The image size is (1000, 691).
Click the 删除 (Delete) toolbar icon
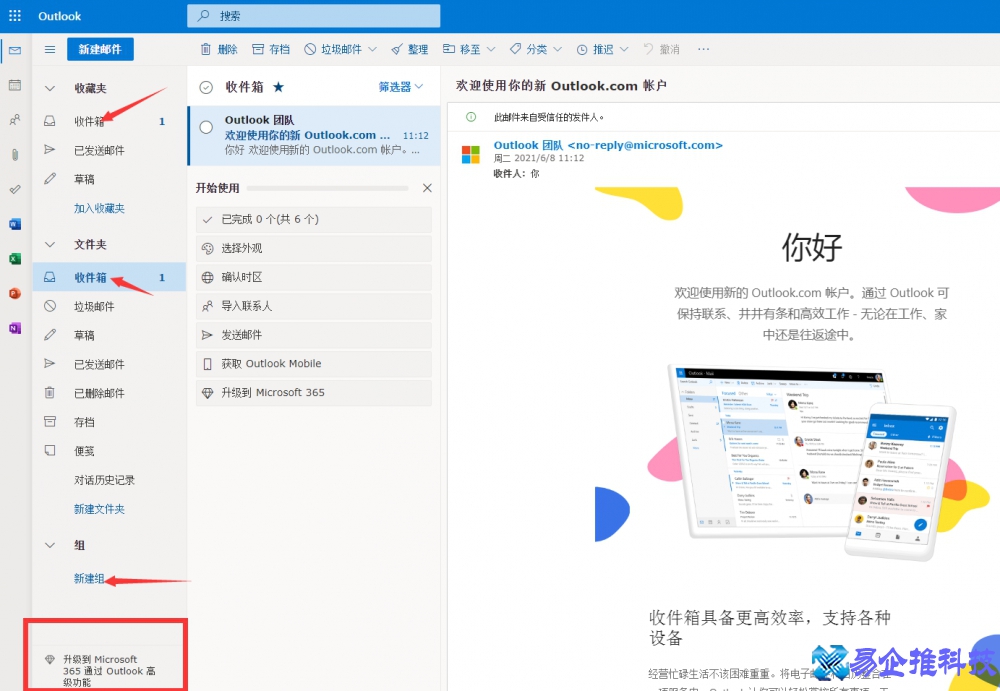pyautogui.click(x=208, y=48)
